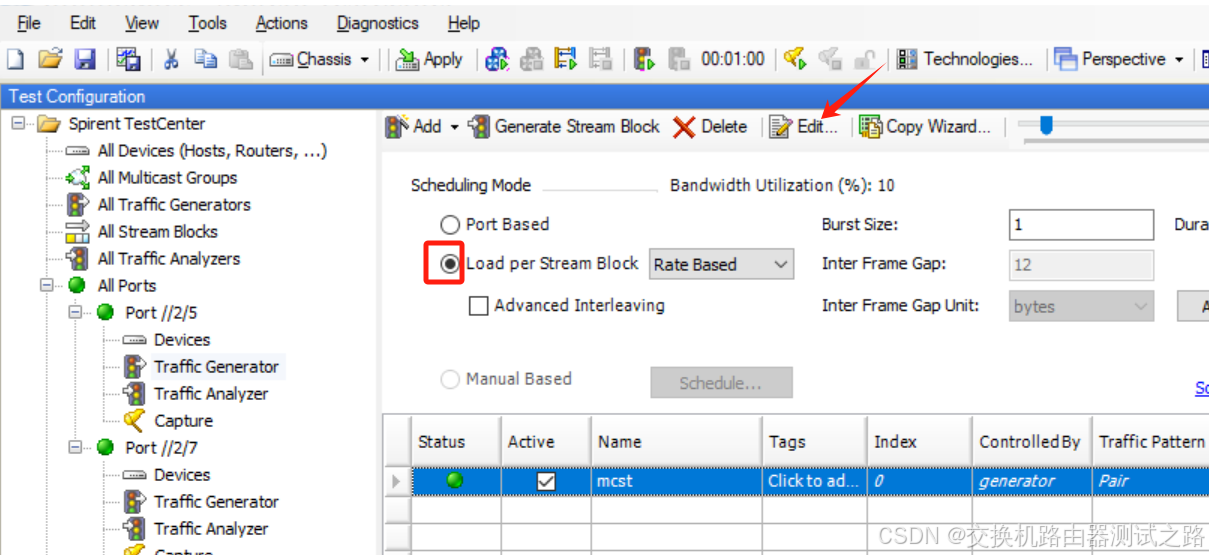1209x555 pixels.
Task: Click the Open folder toolbar icon
Action: [x=50, y=59]
